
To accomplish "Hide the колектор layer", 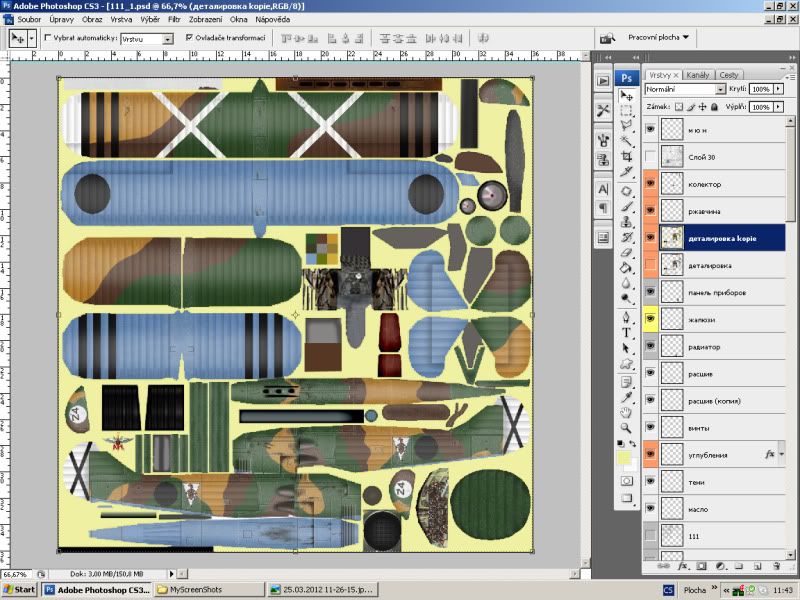I will (651, 184).
